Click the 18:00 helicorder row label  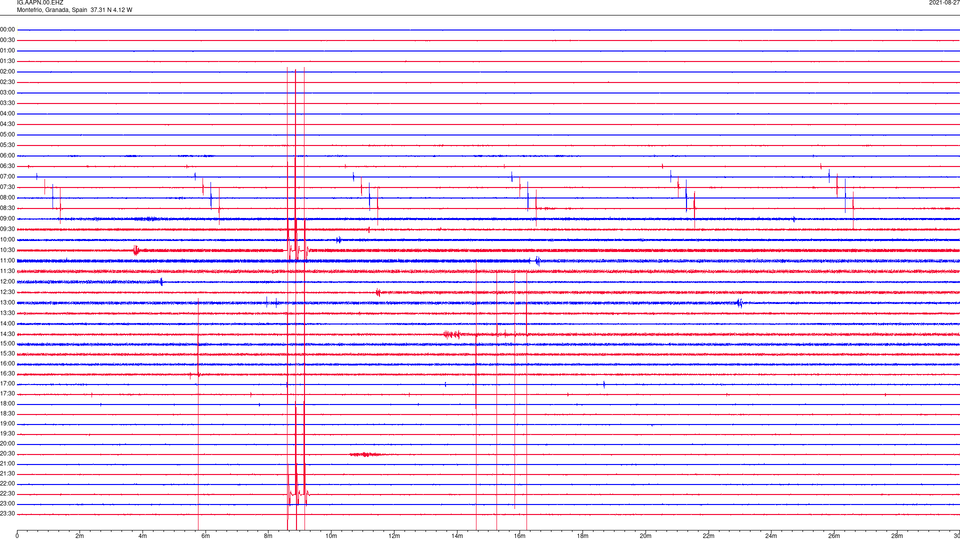click(x=8, y=404)
